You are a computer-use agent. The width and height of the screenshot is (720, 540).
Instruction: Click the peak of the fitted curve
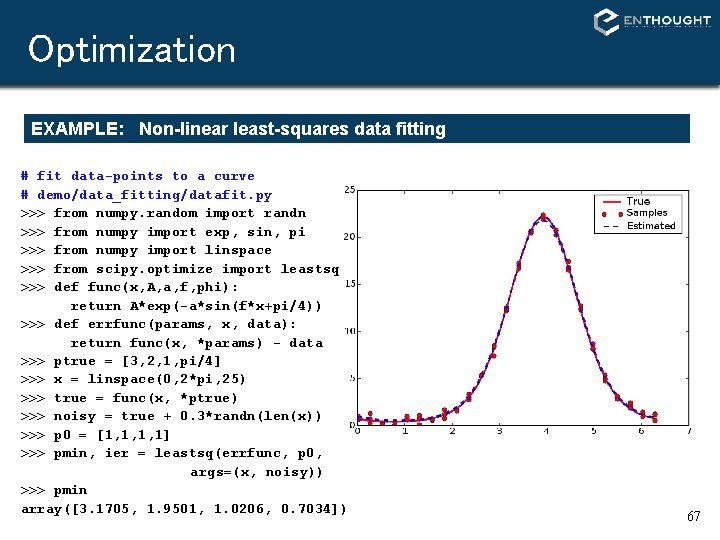tap(543, 216)
